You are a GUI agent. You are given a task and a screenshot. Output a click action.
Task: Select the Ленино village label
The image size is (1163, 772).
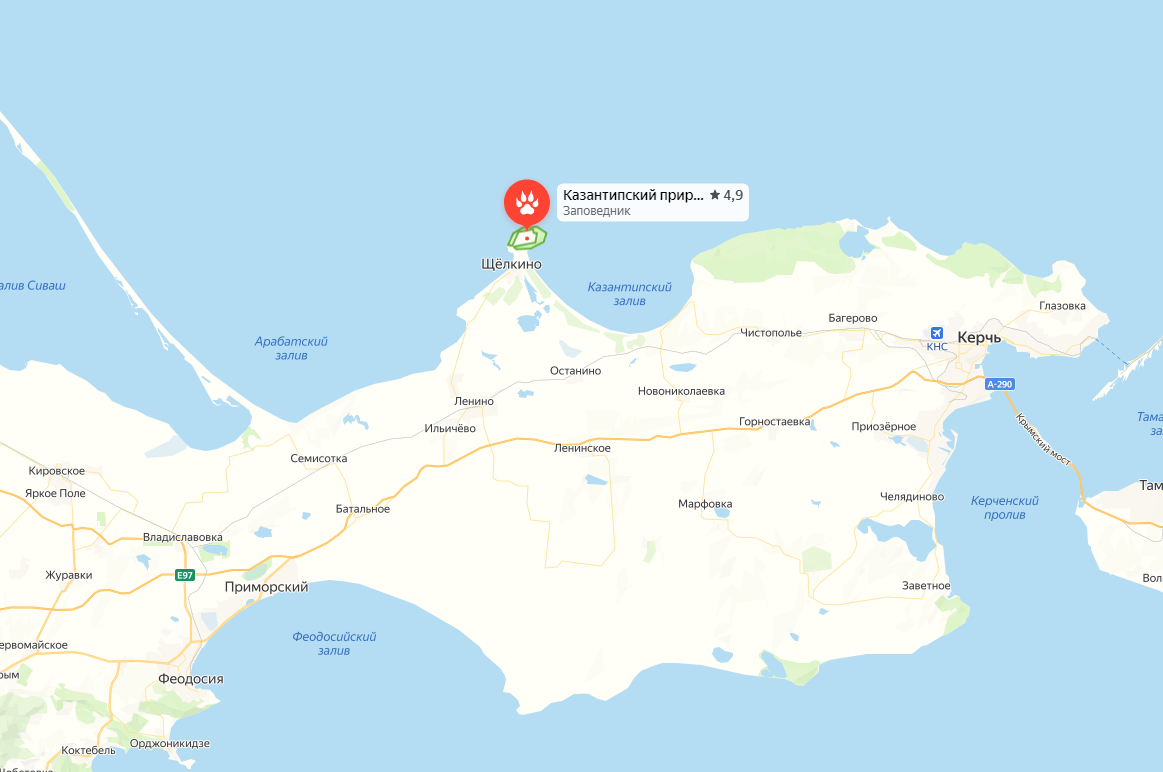(474, 401)
